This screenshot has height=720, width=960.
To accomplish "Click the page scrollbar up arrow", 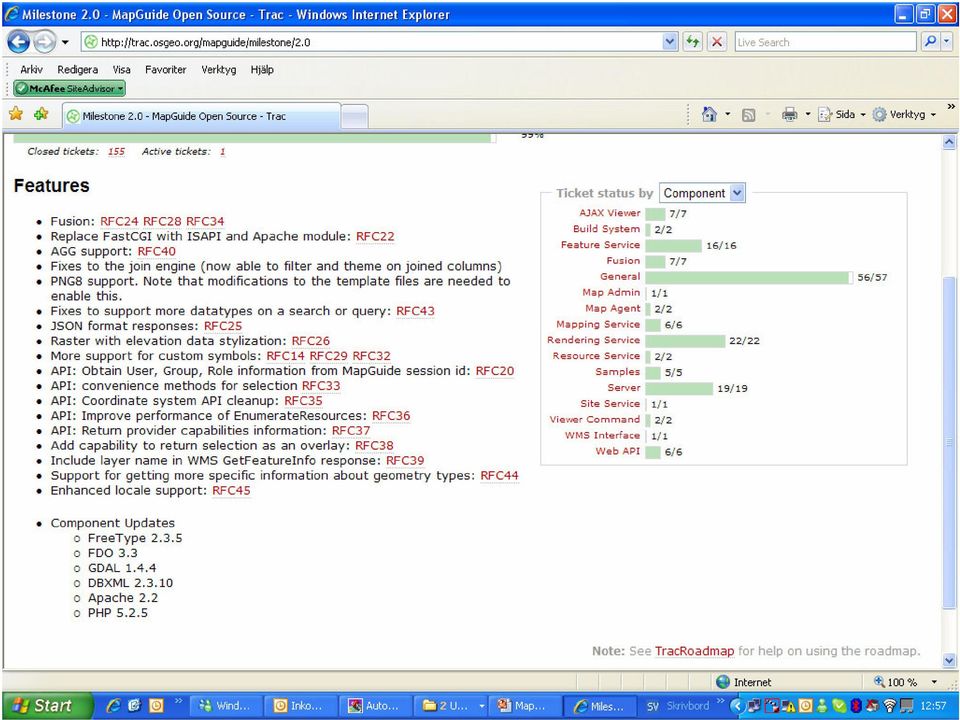I will pyautogui.click(x=949, y=142).
